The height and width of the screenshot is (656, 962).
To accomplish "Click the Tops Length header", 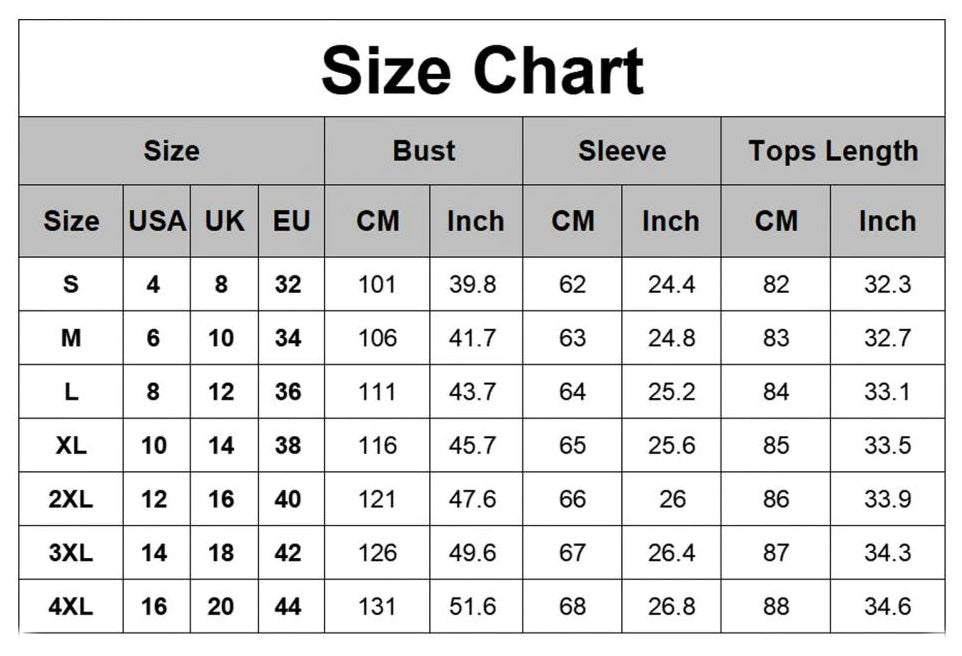I will pyautogui.click(x=833, y=151).
